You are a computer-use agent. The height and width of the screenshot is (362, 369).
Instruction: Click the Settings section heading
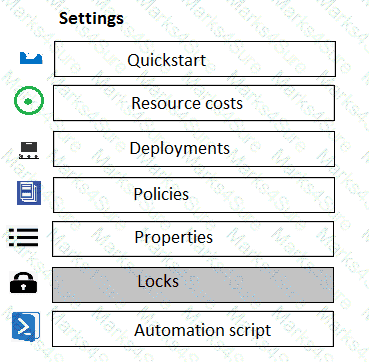[x=91, y=18]
